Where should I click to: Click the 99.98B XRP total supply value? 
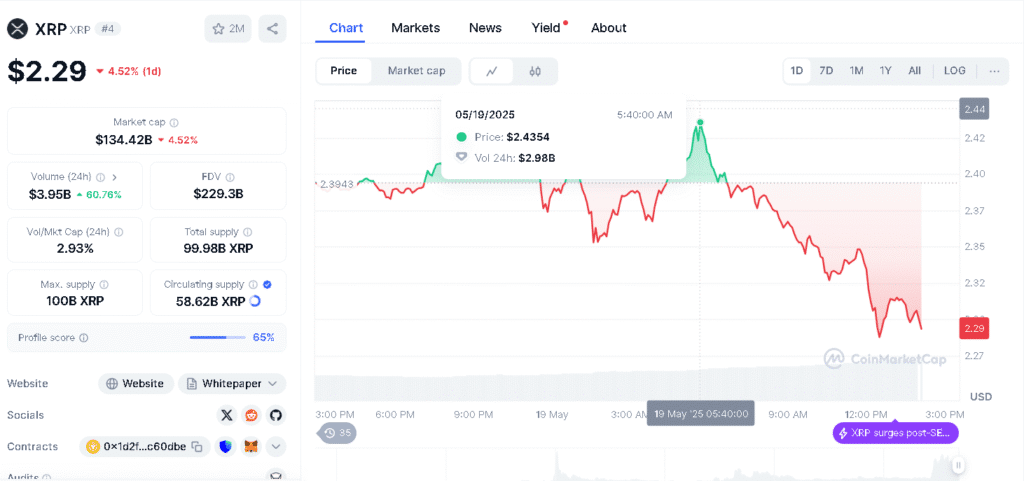(218, 249)
